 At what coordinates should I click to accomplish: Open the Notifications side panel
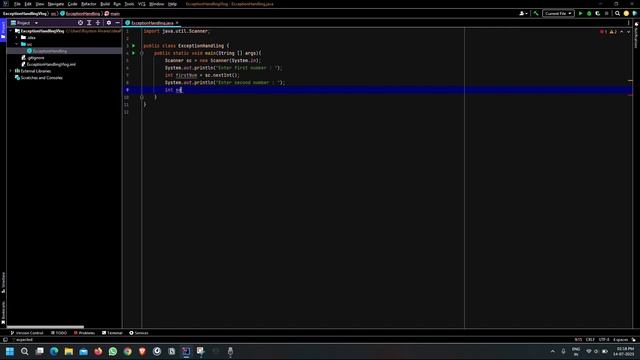pyautogui.click(x=636, y=36)
